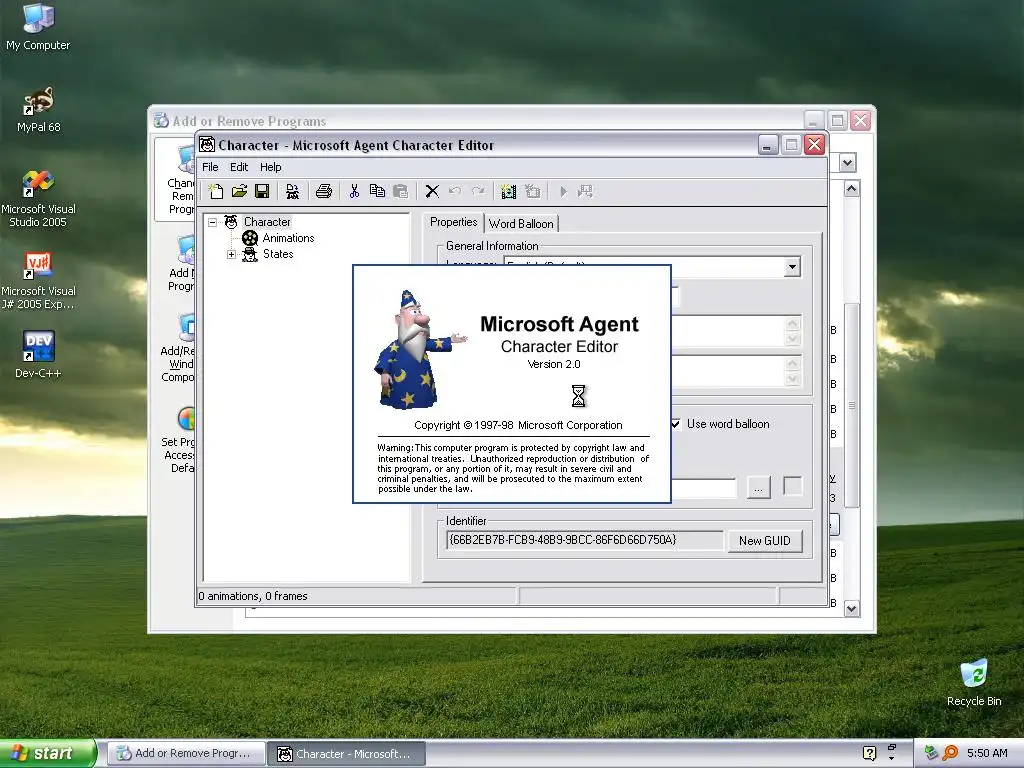Click the Identifier GUID field
1024x768 pixels.
[x=585, y=540]
